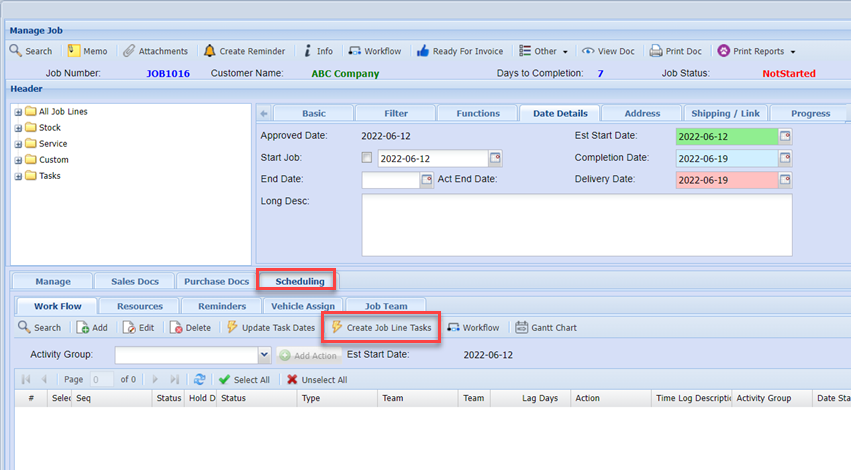Refresh the workflow grid list

[x=200, y=380]
